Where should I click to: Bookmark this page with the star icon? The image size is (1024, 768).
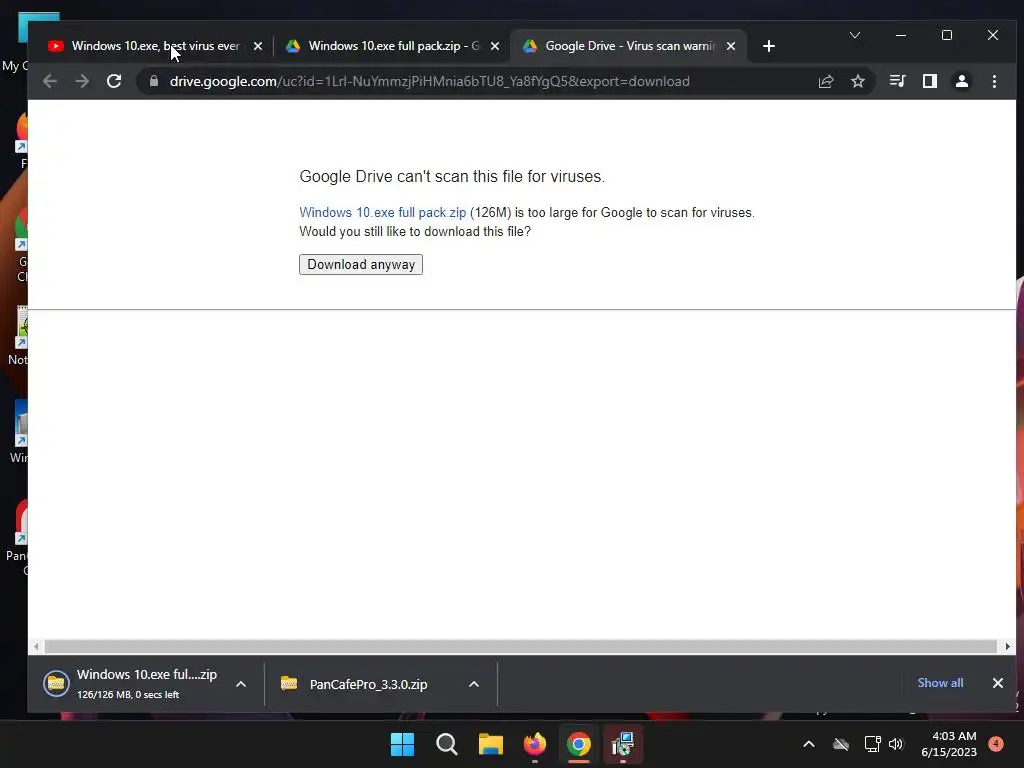858,81
